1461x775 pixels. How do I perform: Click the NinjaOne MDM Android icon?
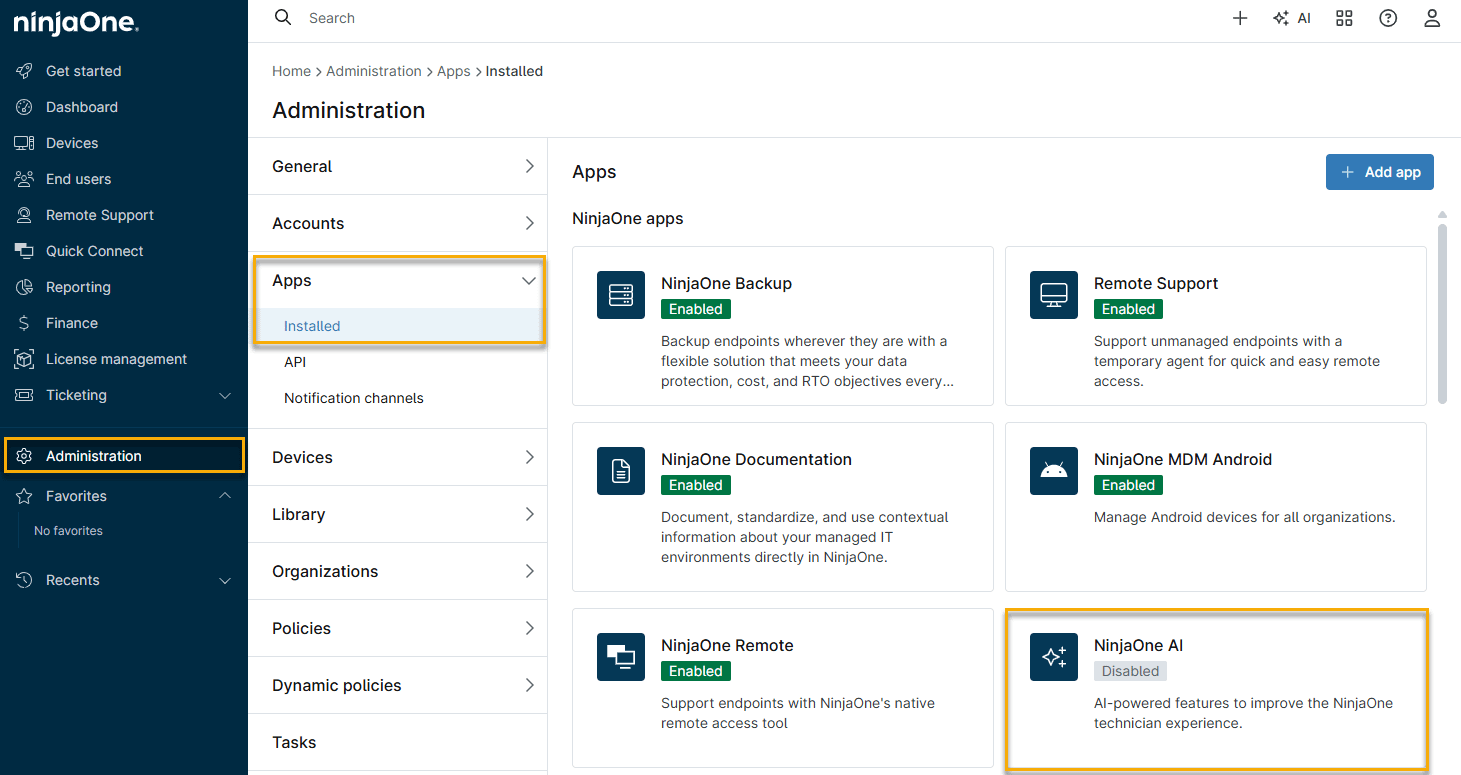click(x=1054, y=471)
